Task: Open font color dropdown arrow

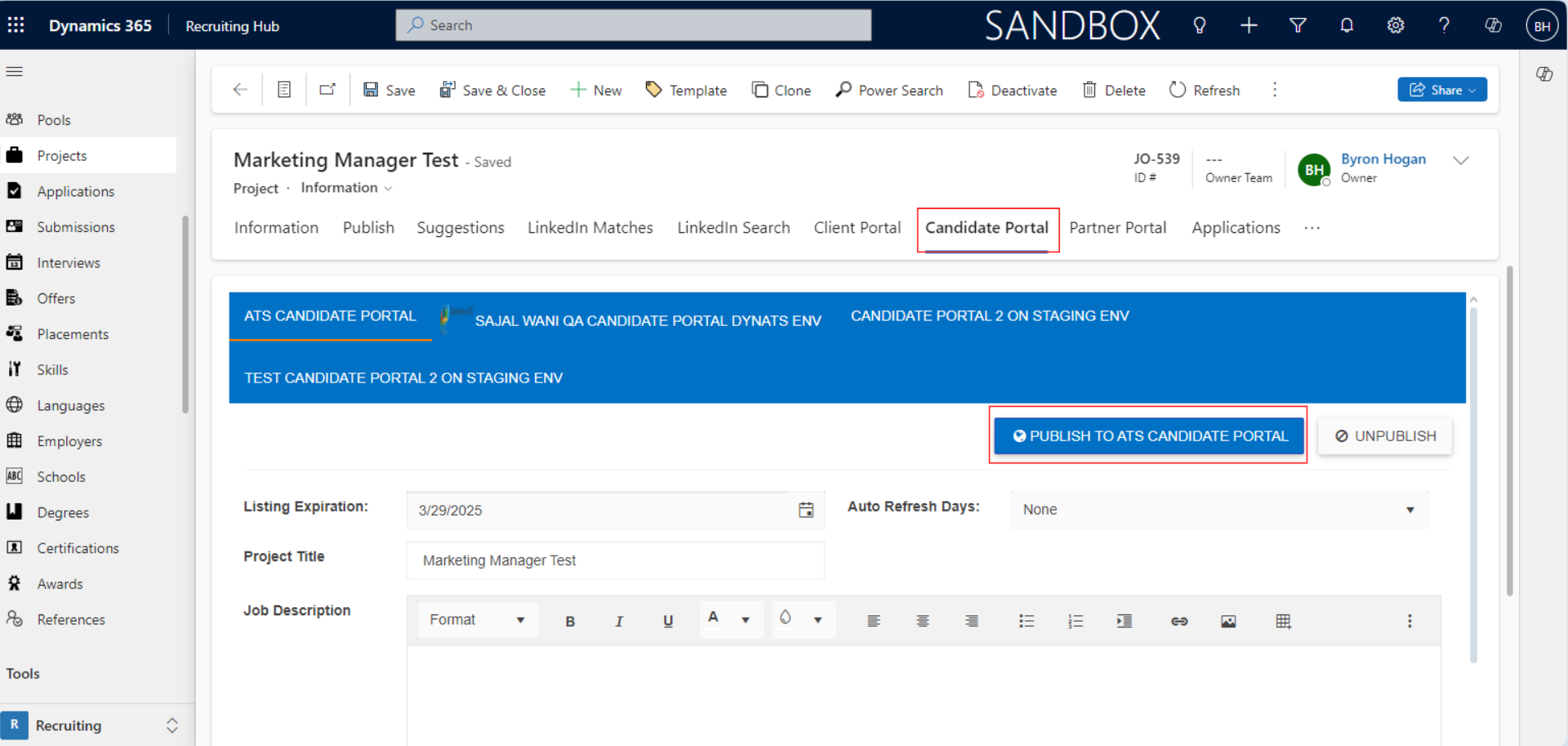Action: [x=746, y=620]
